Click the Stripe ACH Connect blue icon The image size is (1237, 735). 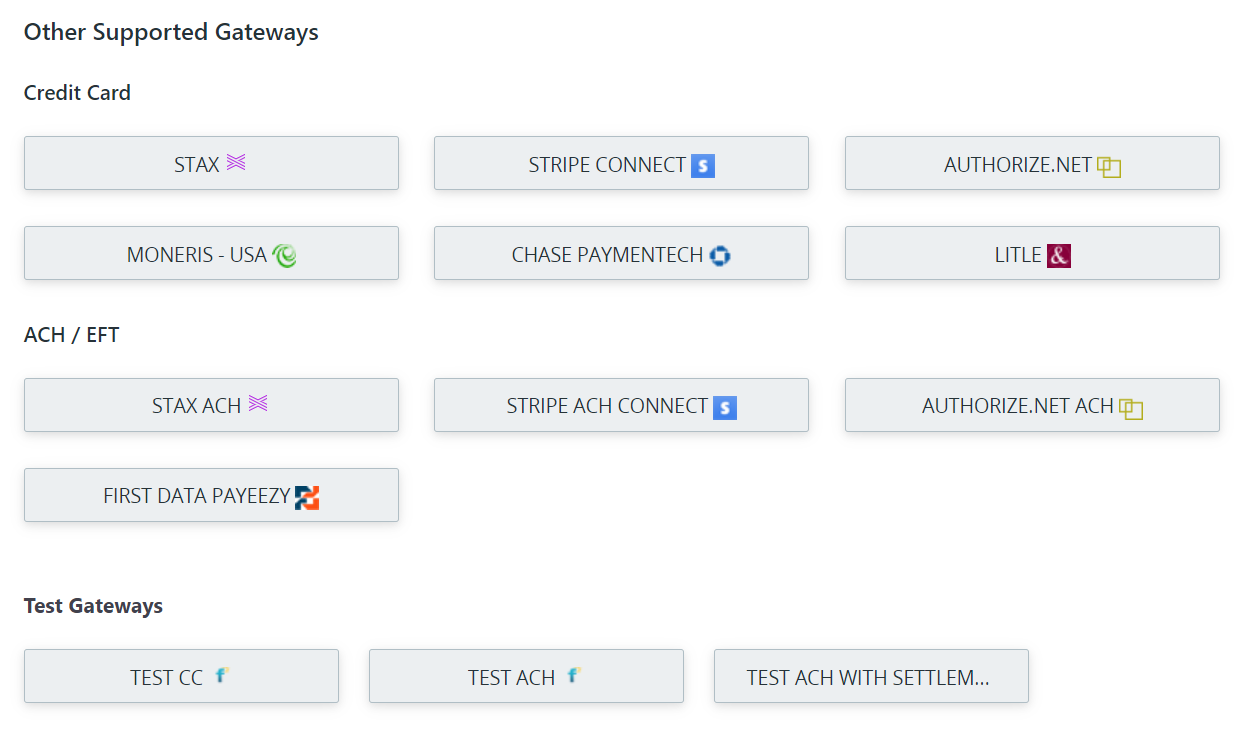click(x=725, y=408)
